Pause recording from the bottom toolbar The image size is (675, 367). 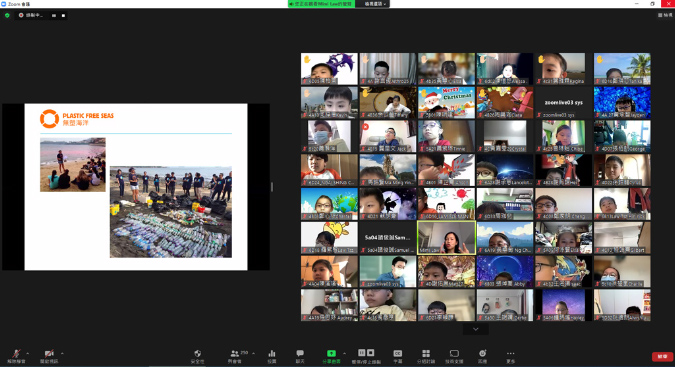click(x=362, y=352)
